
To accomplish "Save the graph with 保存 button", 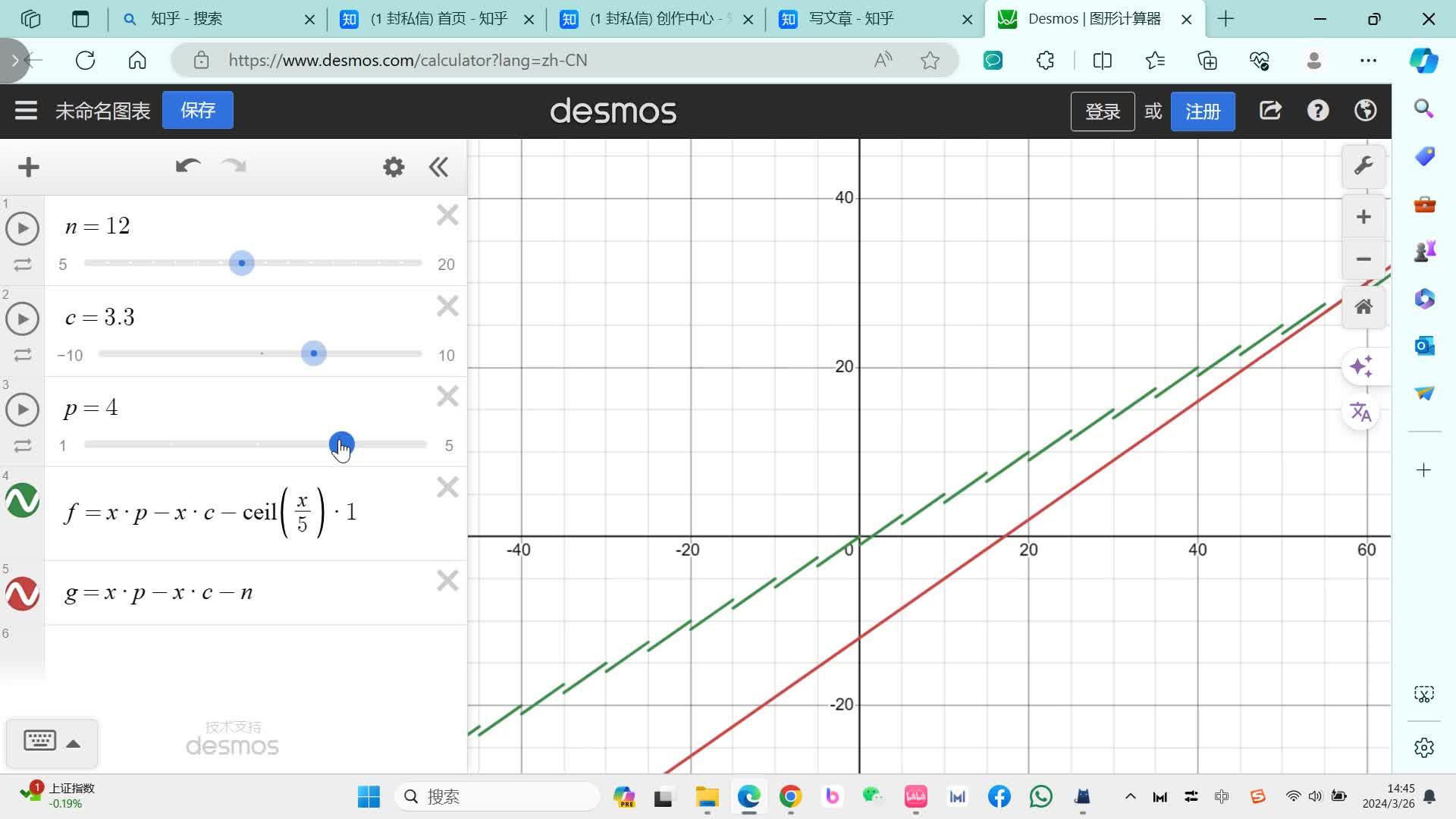I will (x=198, y=111).
